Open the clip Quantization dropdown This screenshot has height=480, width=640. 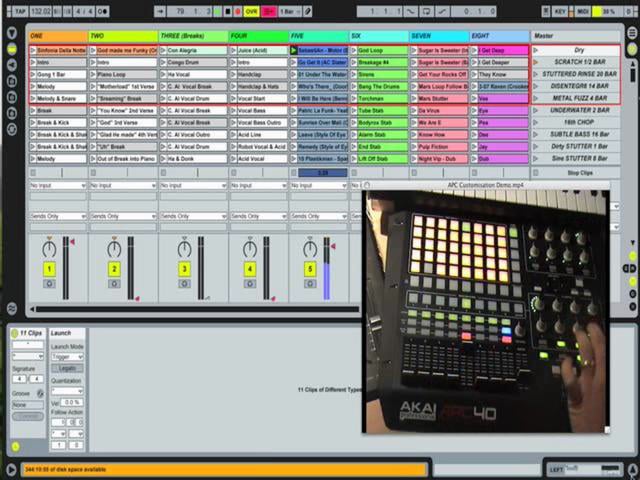[x=67, y=391]
